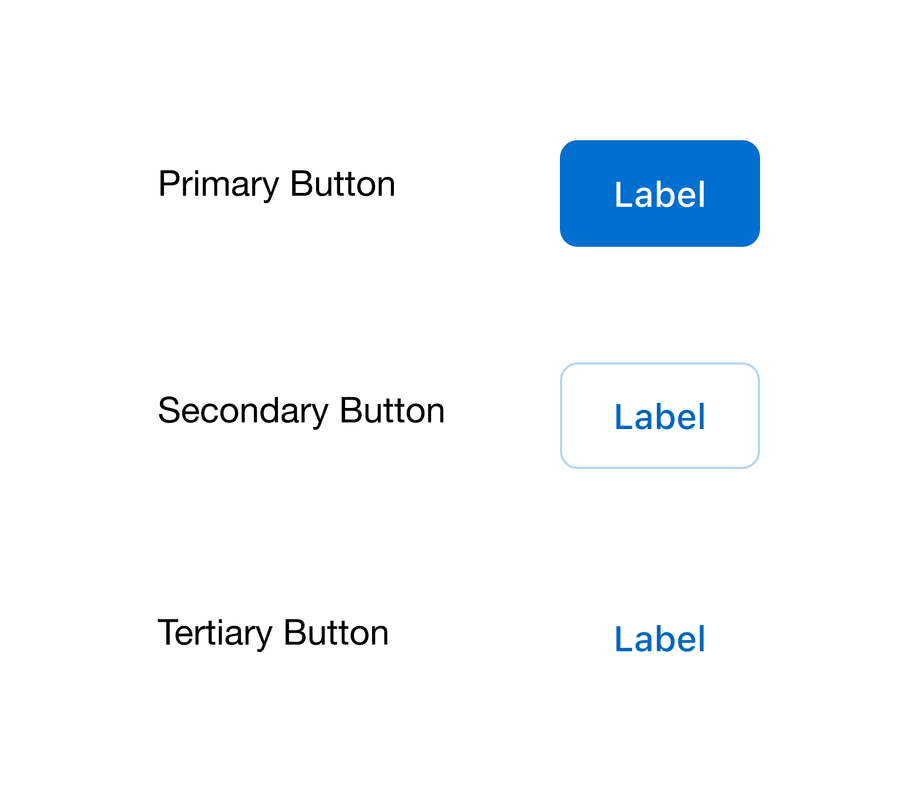Activate the borderless blue Label link
Screen dimensions: 900x787
pyautogui.click(x=660, y=639)
